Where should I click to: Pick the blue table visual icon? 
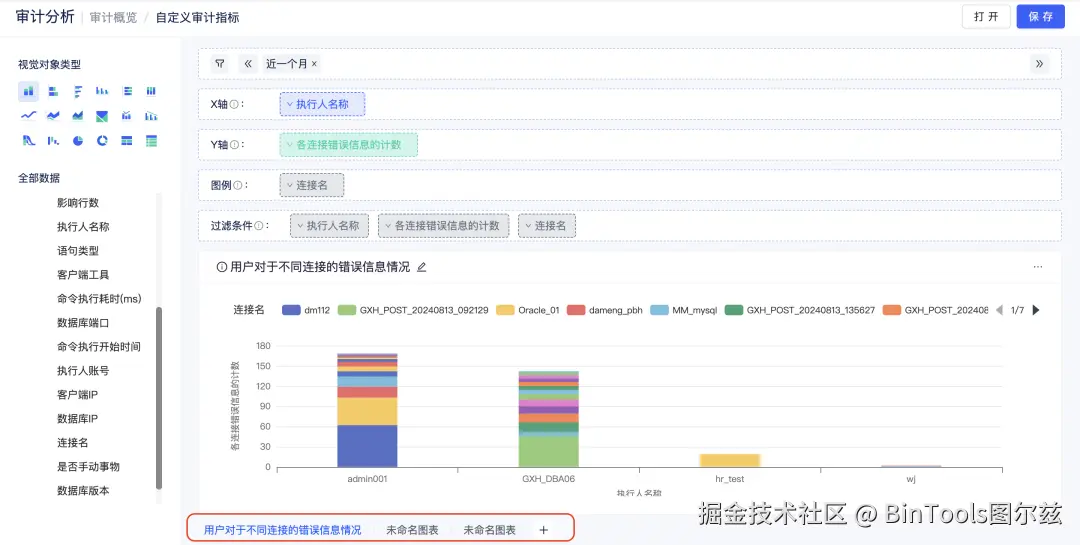[127, 141]
